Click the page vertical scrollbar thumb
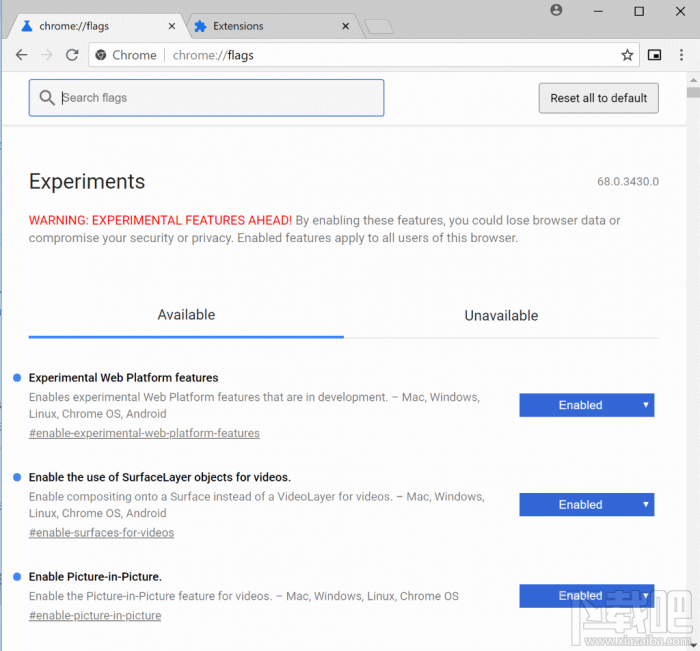 [x=693, y=92]
